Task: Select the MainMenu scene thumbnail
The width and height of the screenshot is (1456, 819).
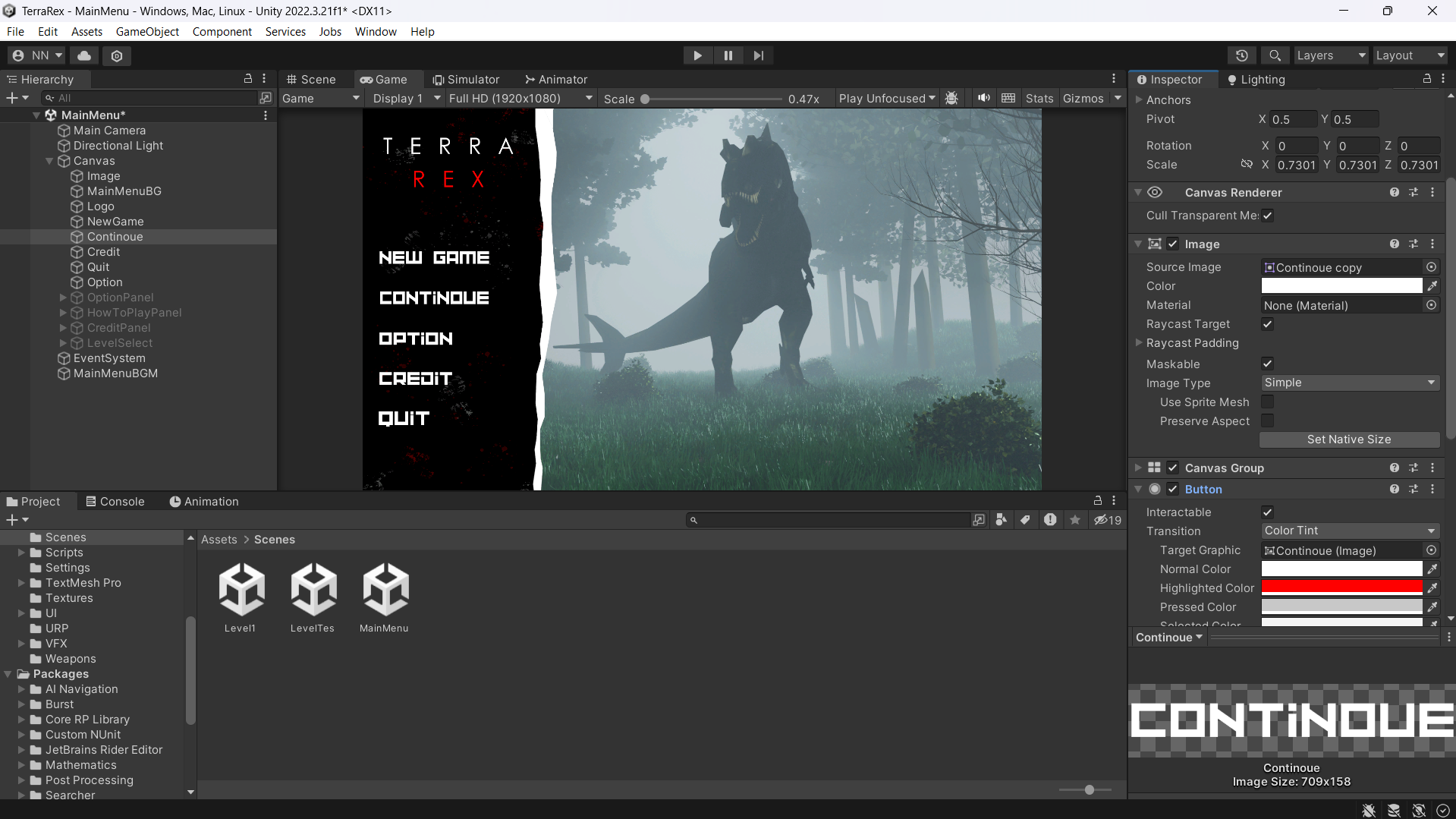Action: click(x=384, y=588)
